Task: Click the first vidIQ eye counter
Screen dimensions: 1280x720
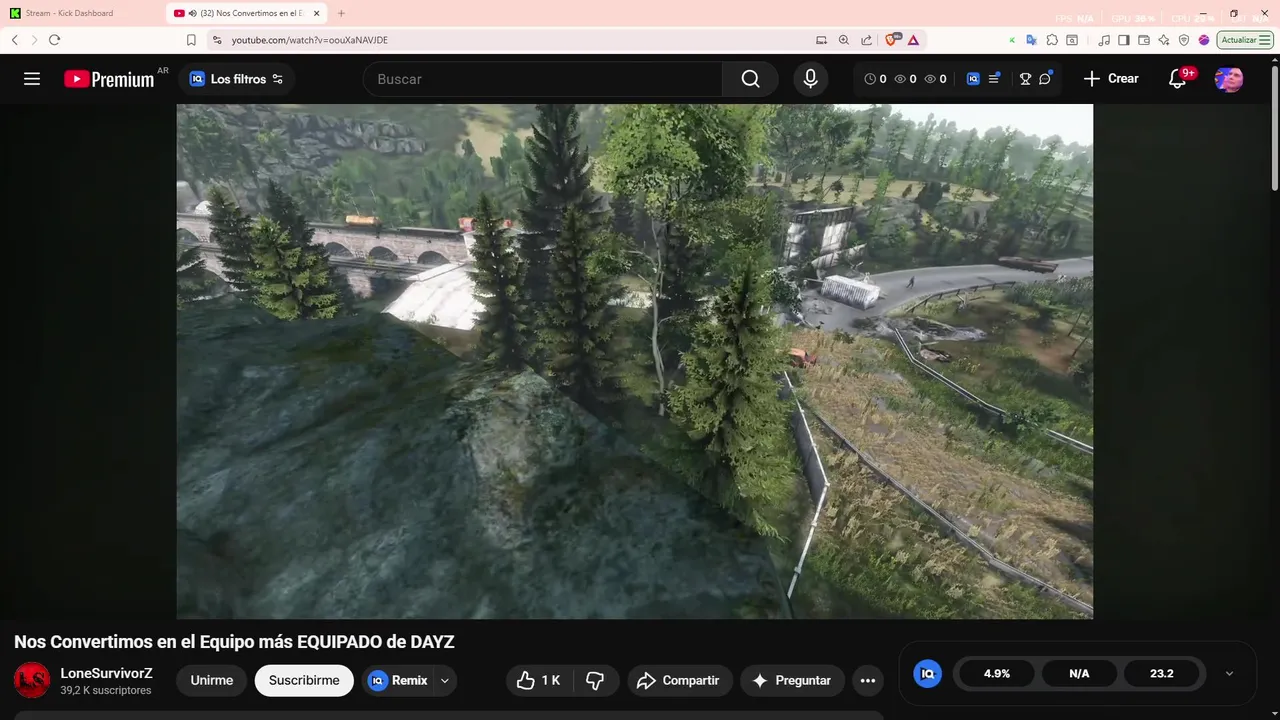Action: click(906, 79)
